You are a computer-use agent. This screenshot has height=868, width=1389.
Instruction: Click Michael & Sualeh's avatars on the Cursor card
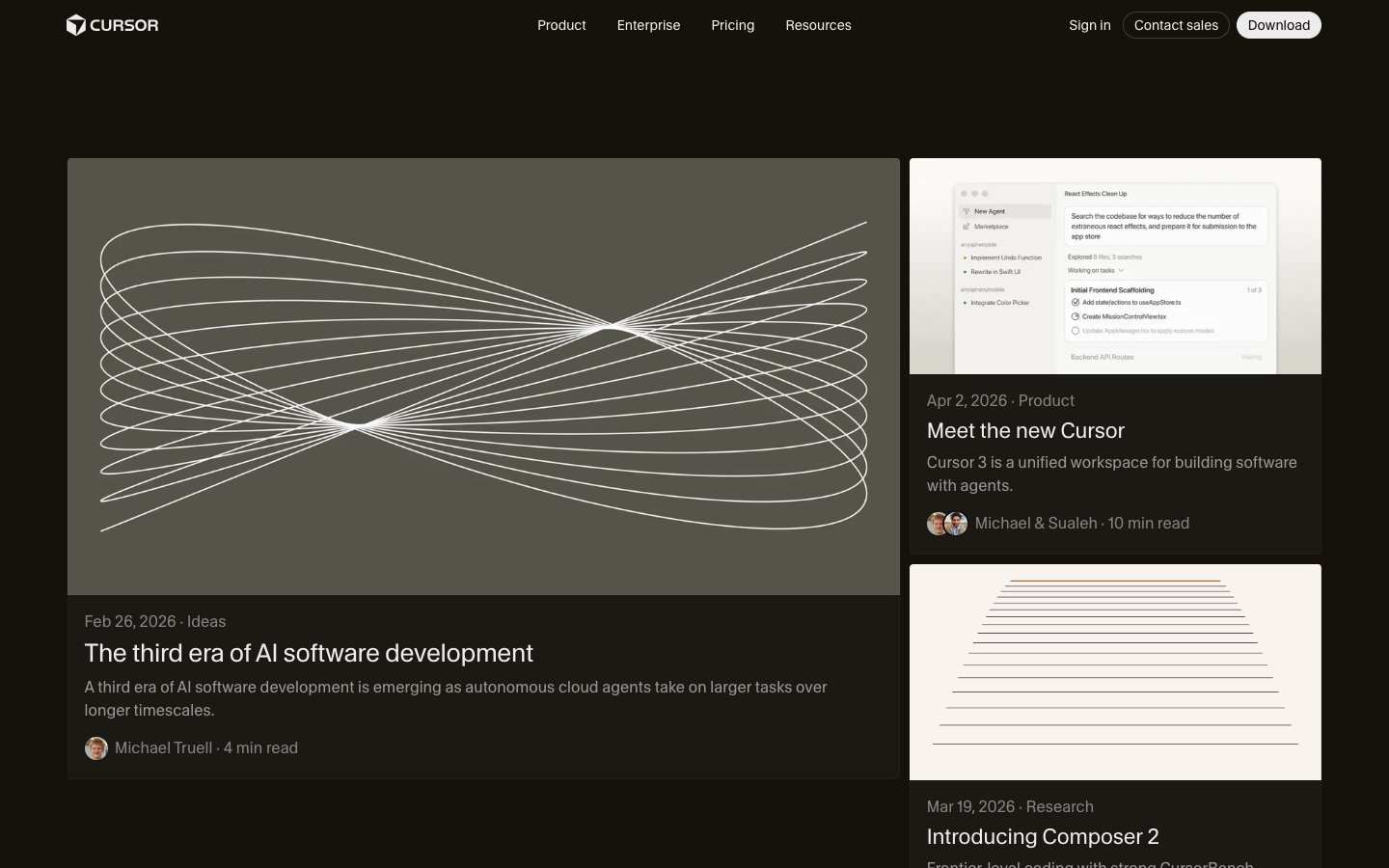pyautogui.click(x=946, y=524)
